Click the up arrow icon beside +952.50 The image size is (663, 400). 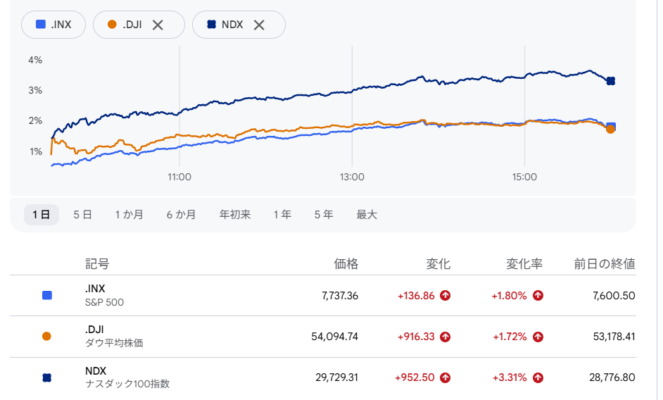tap(445, 378)
